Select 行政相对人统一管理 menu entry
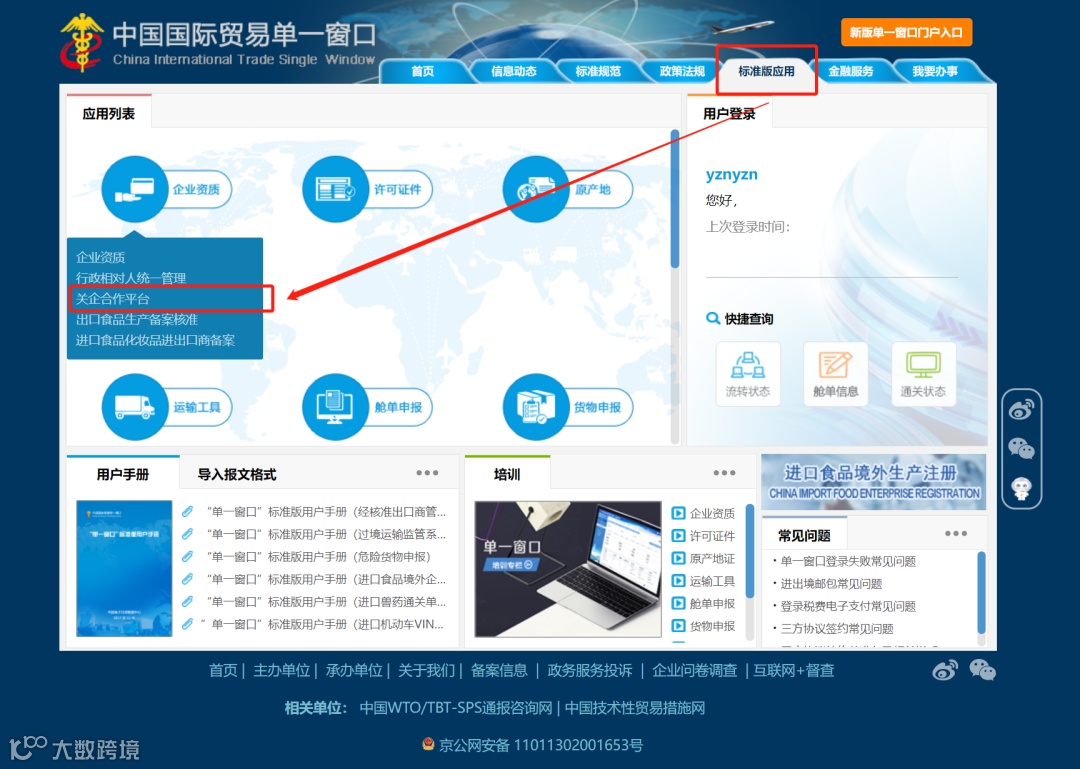1080x769 pixels. coord(131,278)
